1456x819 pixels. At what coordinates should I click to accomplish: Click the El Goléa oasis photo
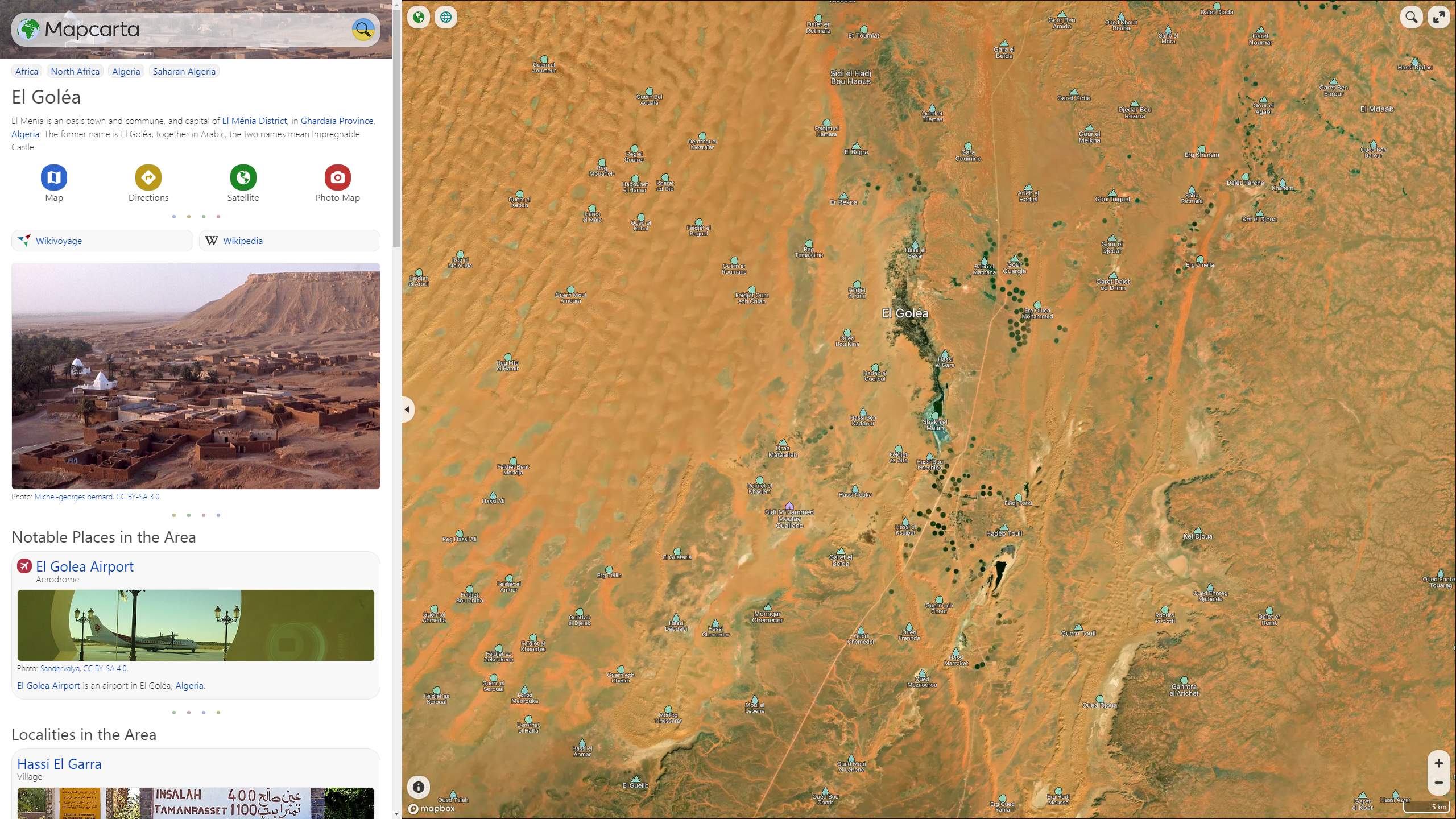(196, 376)
